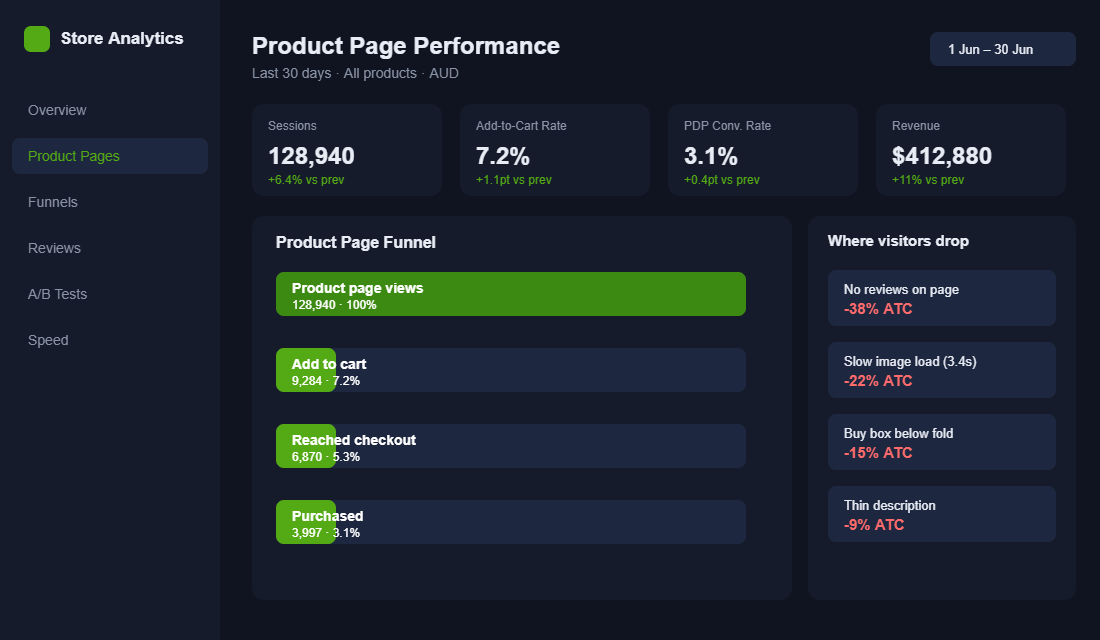Click the Store Analytics title text
1100x640 pixels.
(x=122, y=39)
